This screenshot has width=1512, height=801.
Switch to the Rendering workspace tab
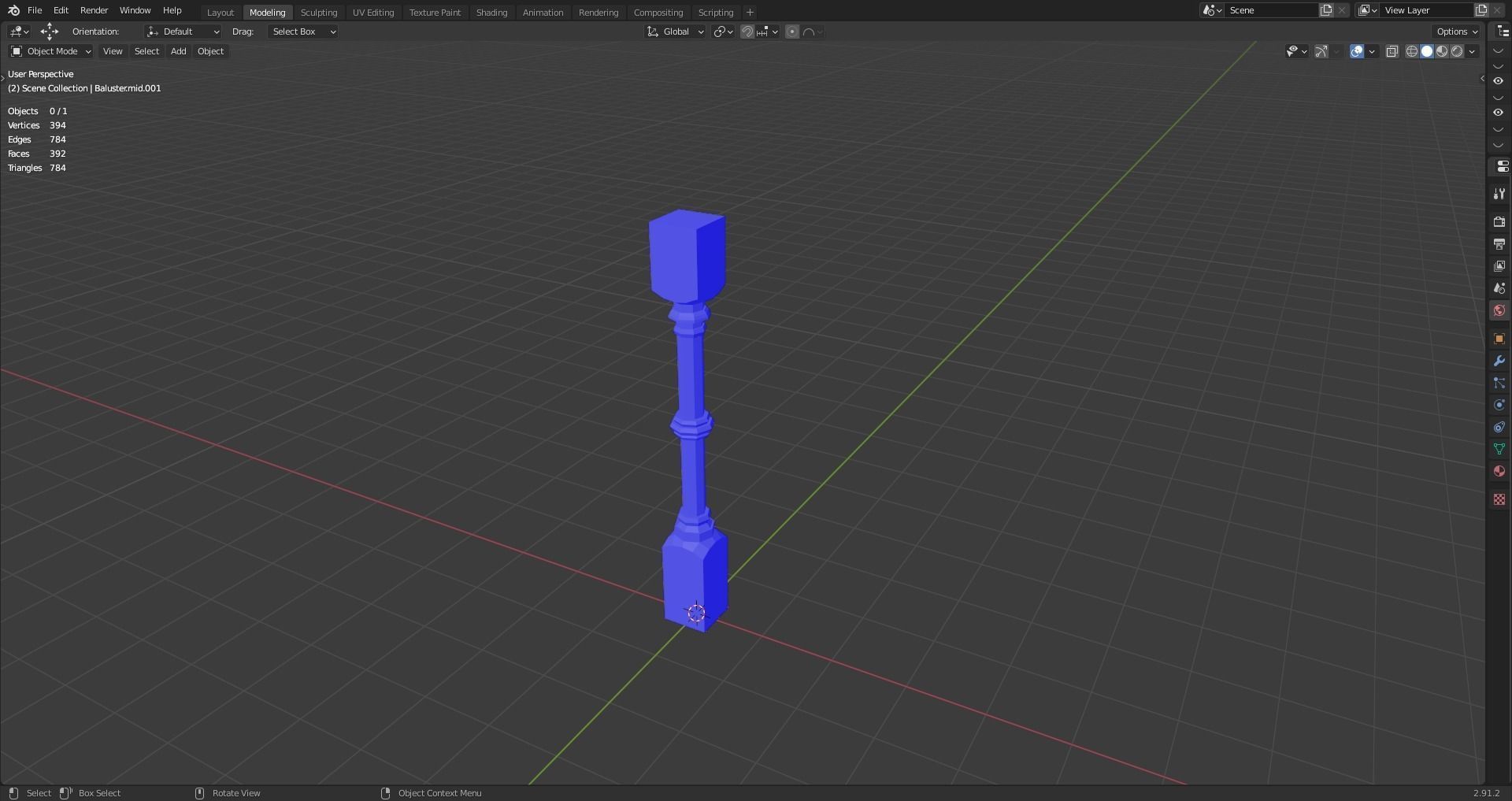point(598,13)
